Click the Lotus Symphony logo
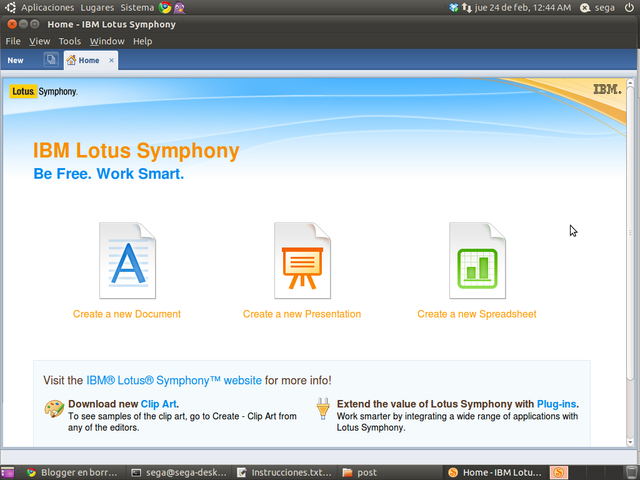Image resolution: width=640 pixels, height=480 pixels. pos(44,91)
